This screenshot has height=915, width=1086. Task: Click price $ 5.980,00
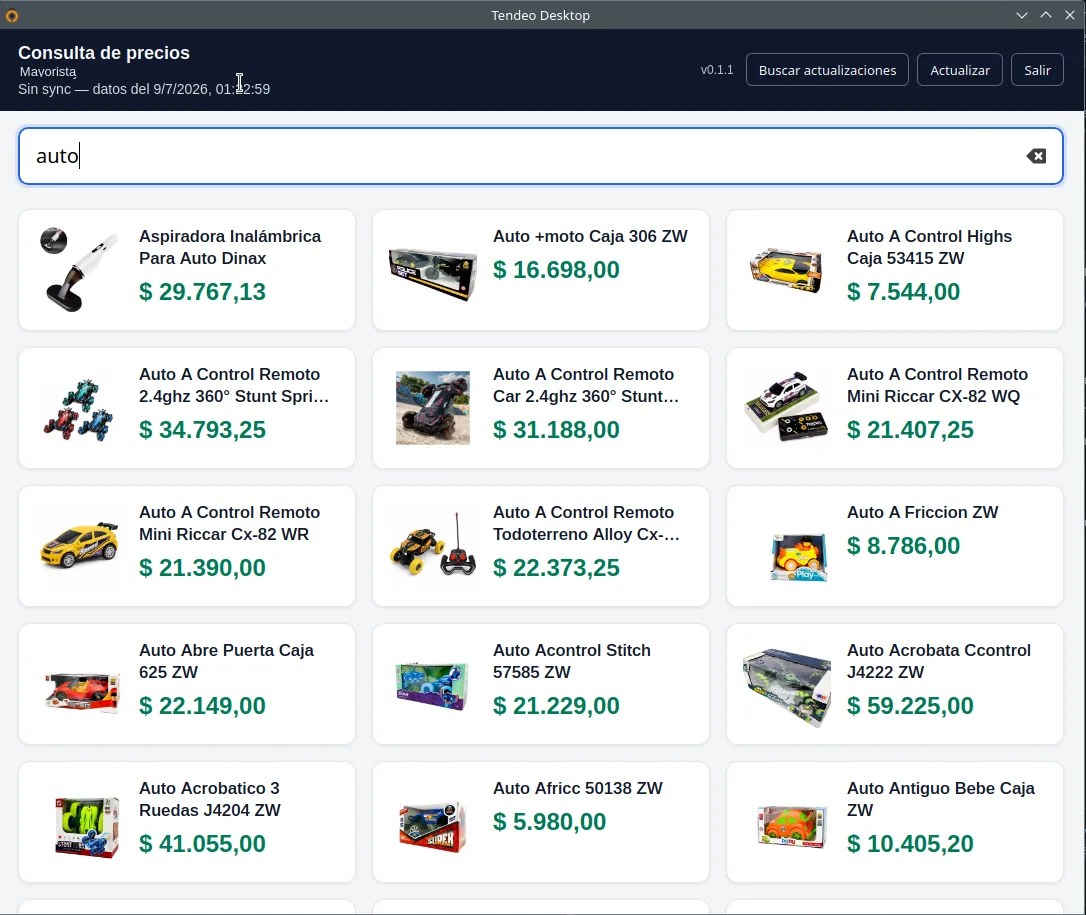pyautogui.click(x=549, y=821)
